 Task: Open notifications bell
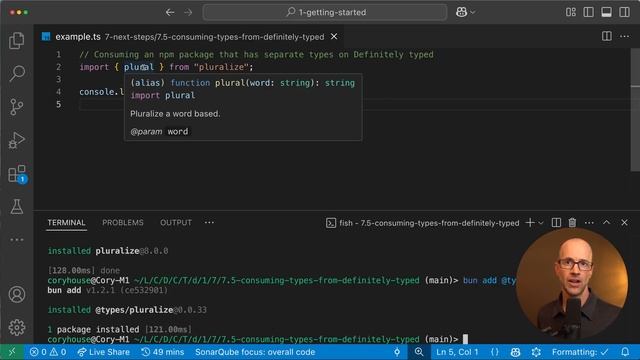pyautogui.click(x=625, y=352)
